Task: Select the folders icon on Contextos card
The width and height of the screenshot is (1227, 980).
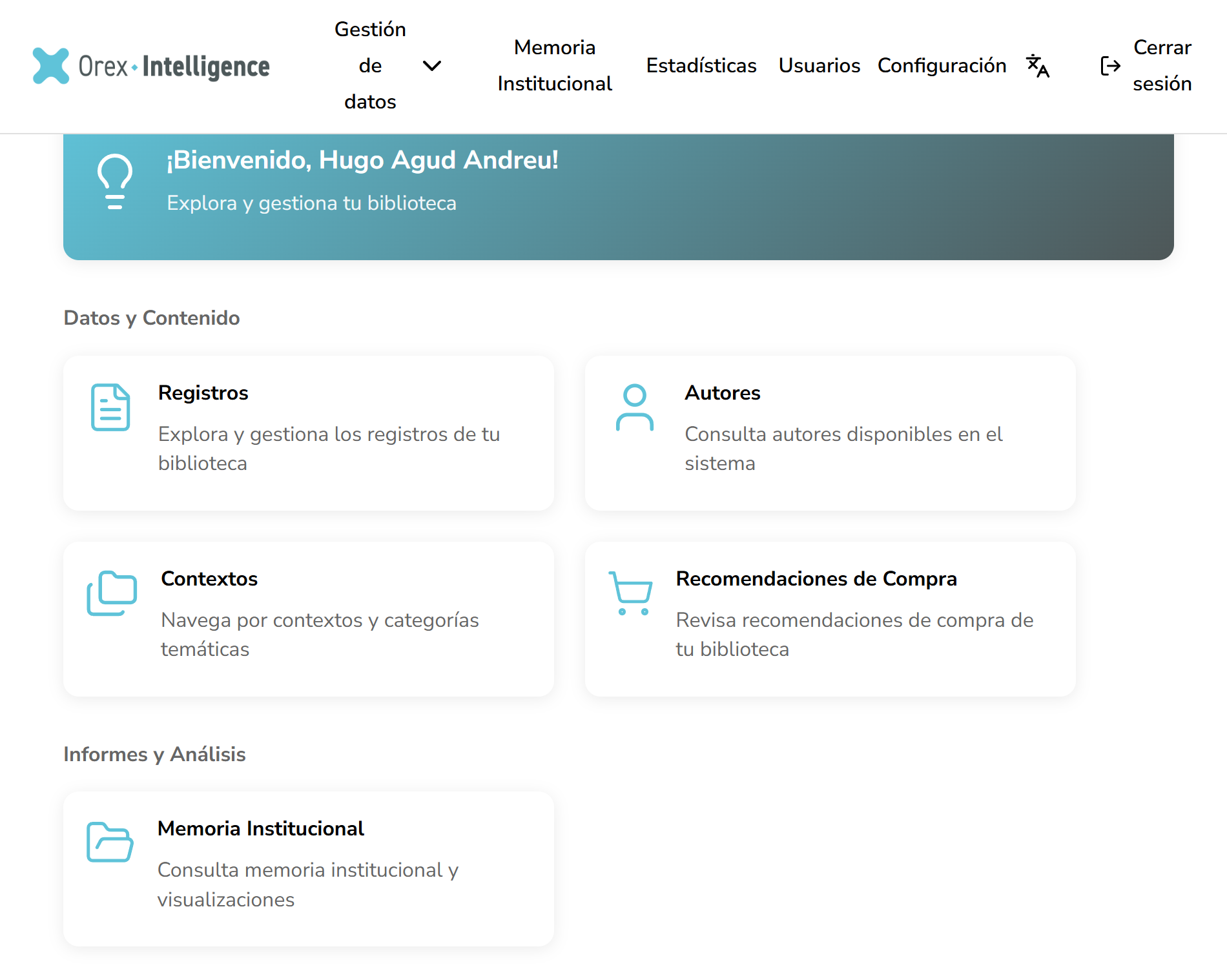Action: [x=111, y=592]
